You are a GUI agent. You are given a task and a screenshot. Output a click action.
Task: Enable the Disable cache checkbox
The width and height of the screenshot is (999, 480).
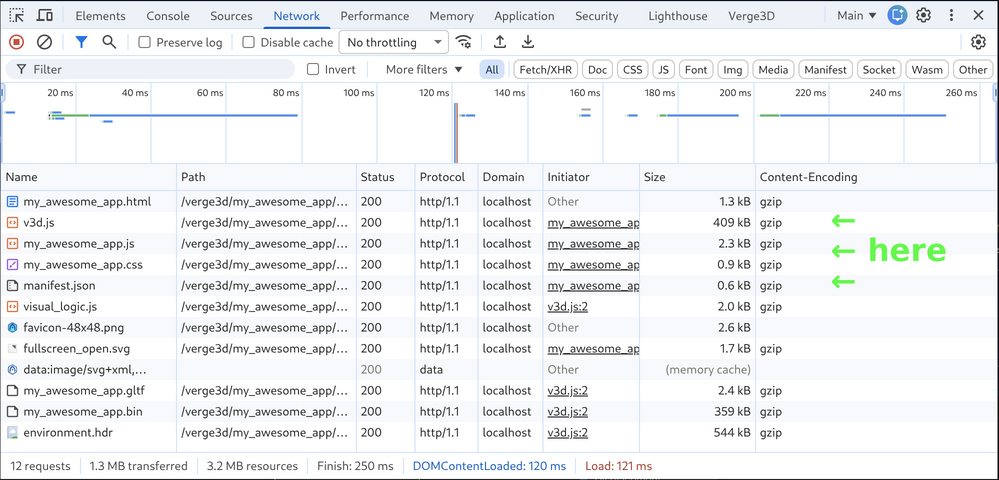248,42
